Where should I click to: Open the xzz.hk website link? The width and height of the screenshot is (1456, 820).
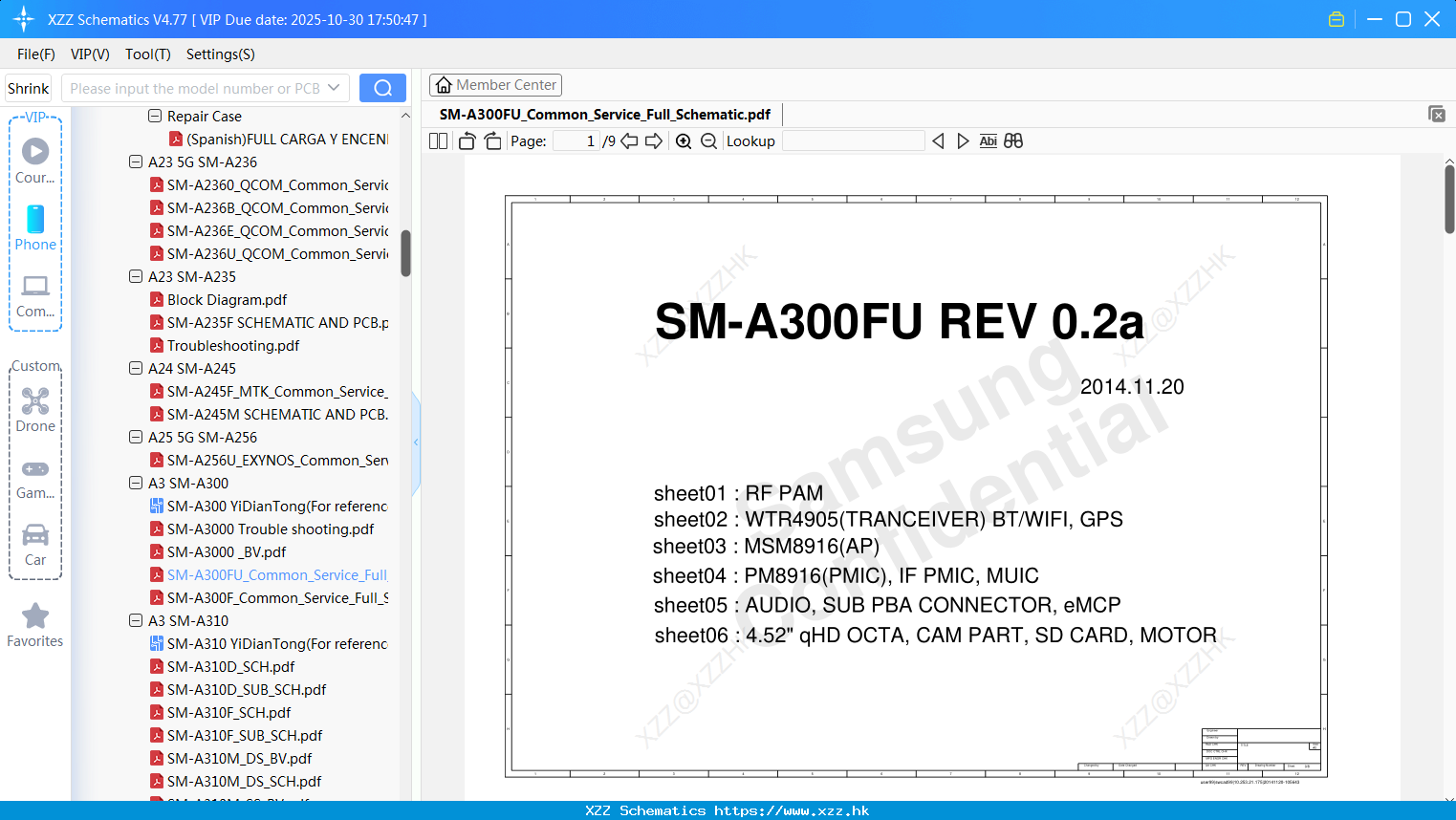pos(792,810)
